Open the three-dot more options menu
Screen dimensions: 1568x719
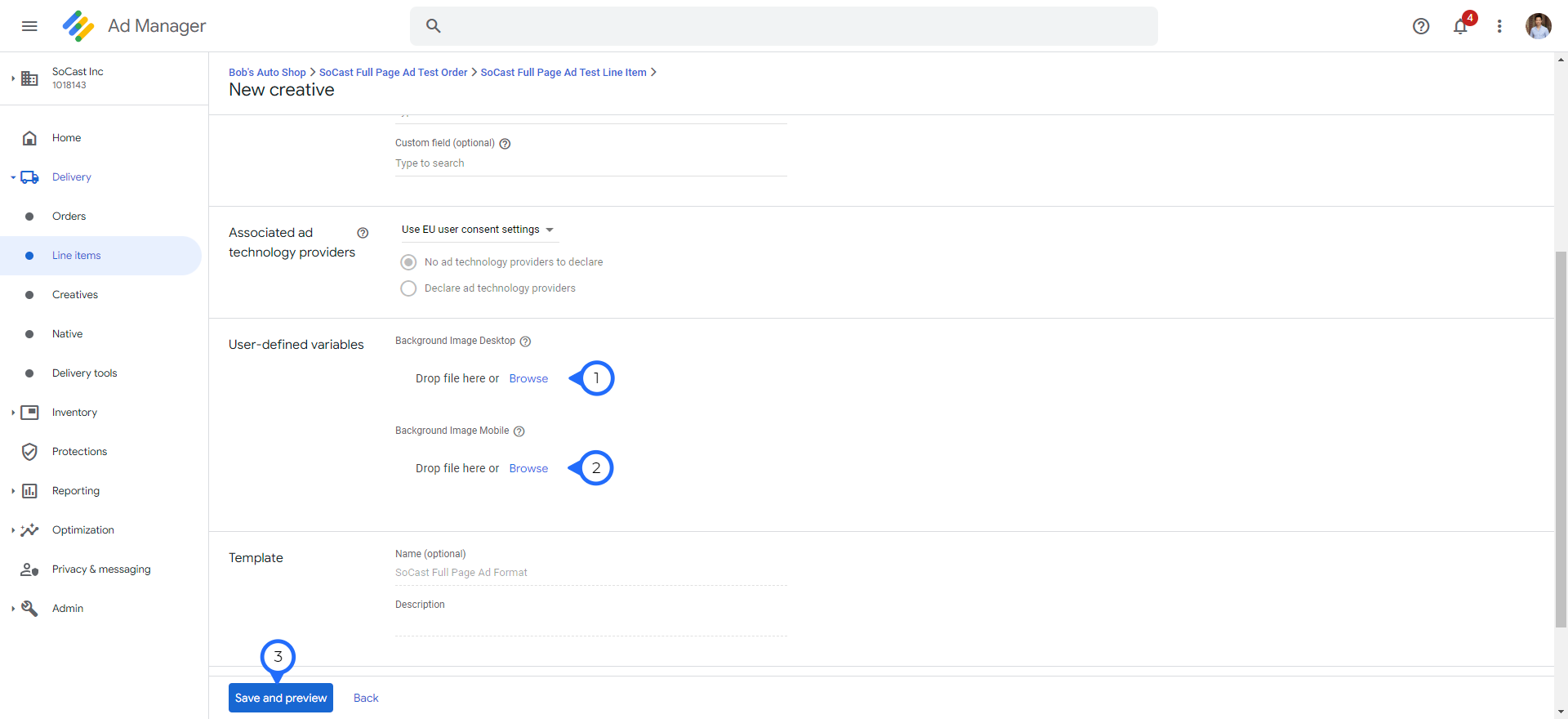click(x=1499, y=26)
